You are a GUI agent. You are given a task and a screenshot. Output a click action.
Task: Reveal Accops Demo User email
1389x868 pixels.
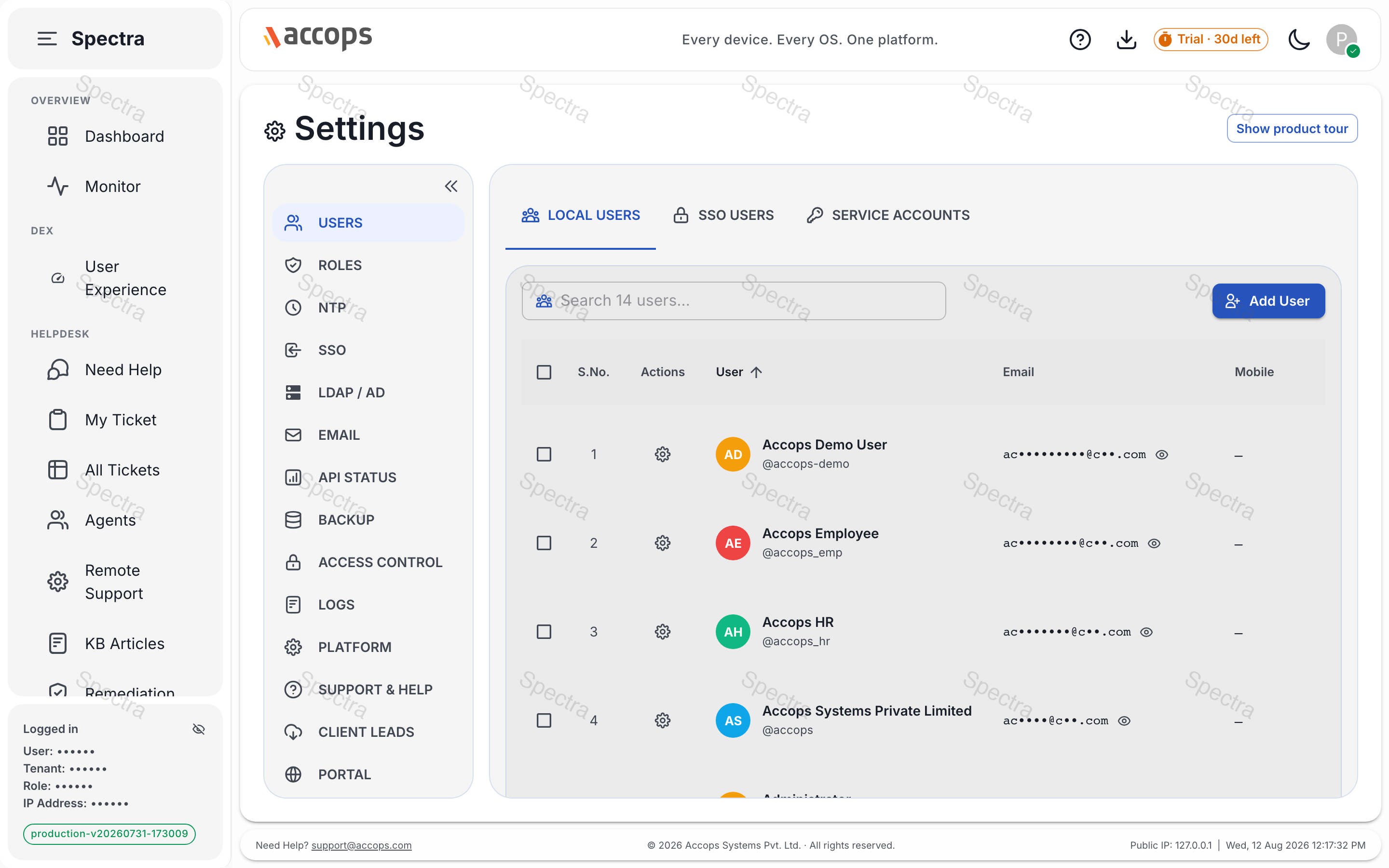coord(1161,455)
